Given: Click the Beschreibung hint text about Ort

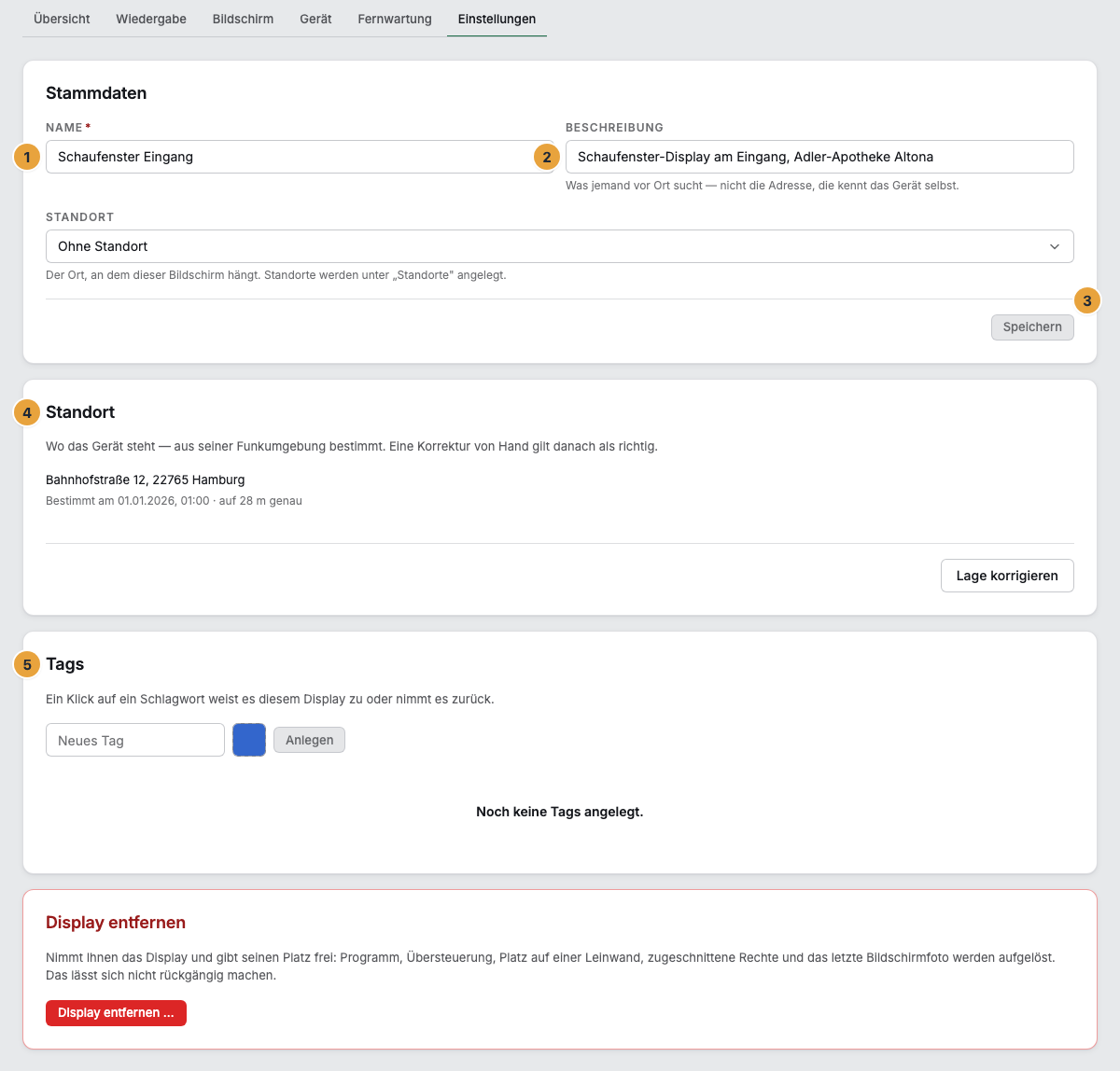Looking at the screenshot, I should (x=763, y=186).
